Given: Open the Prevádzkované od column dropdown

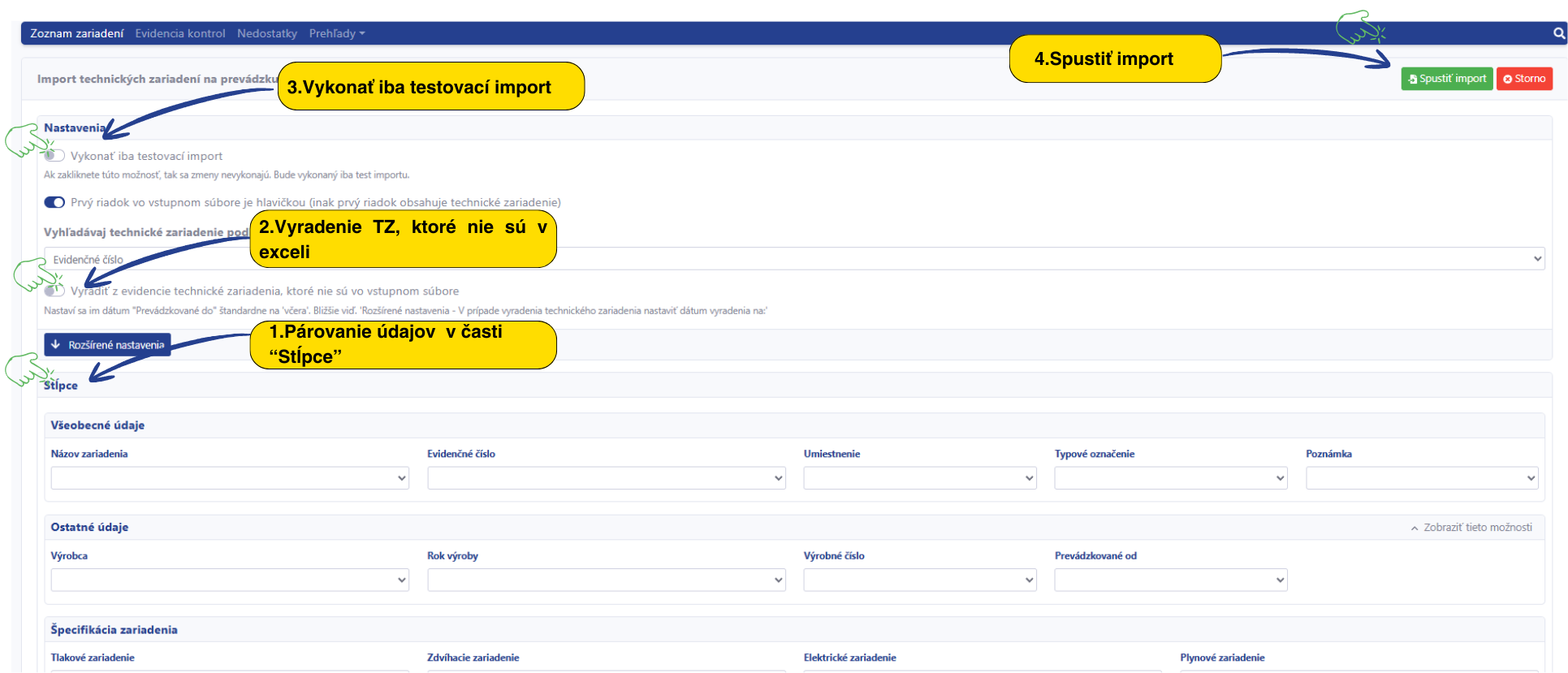Looking at the screenshot, I should pos(1170,580).
